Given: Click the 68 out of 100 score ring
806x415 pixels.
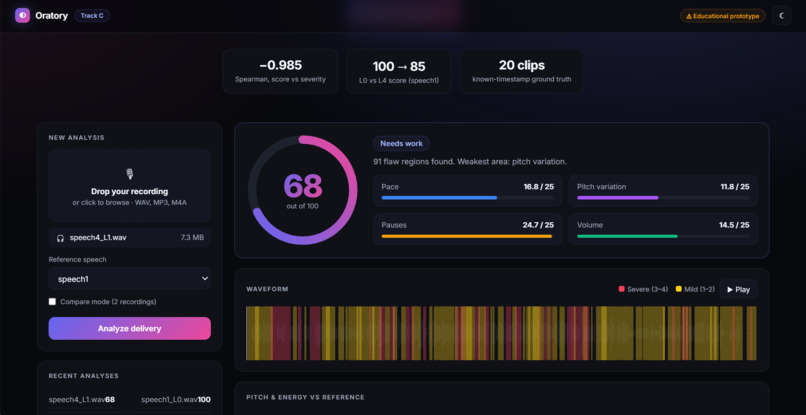Looking at the screenshot, I should point(302,190).
